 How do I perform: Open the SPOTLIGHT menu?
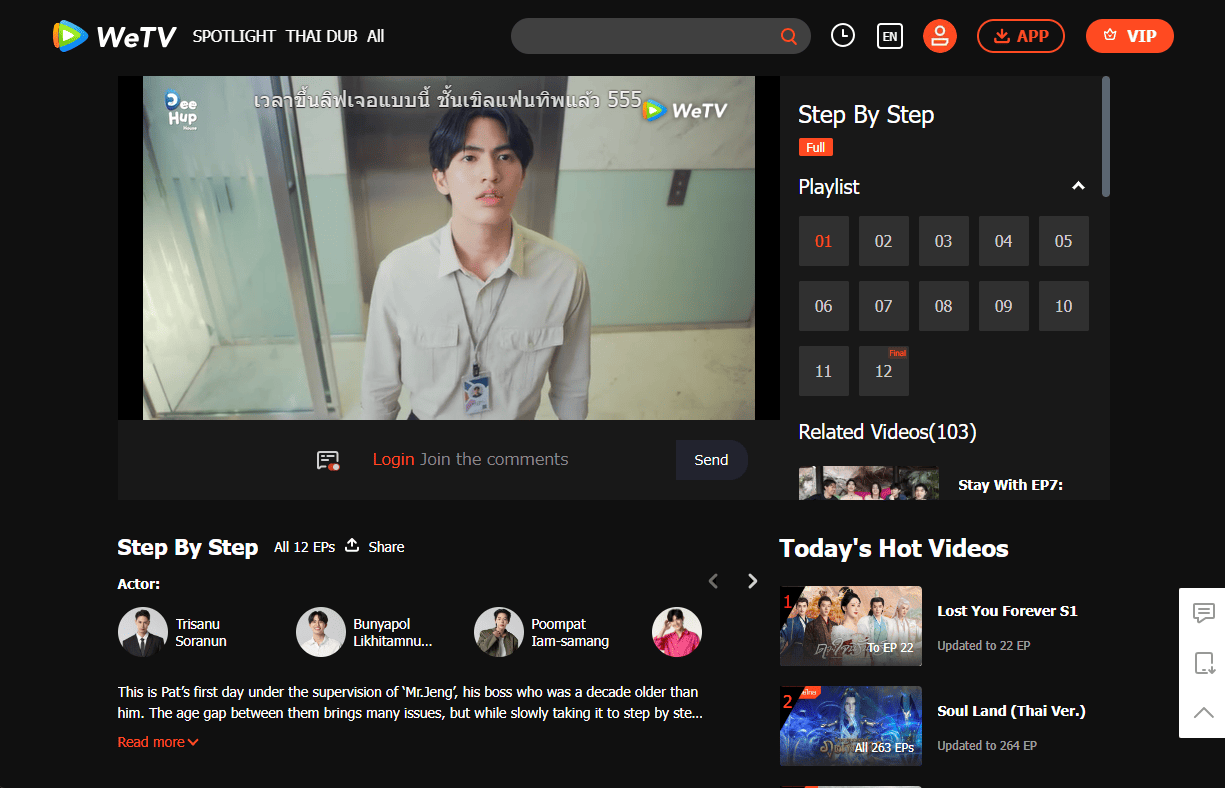pos(234,36)
